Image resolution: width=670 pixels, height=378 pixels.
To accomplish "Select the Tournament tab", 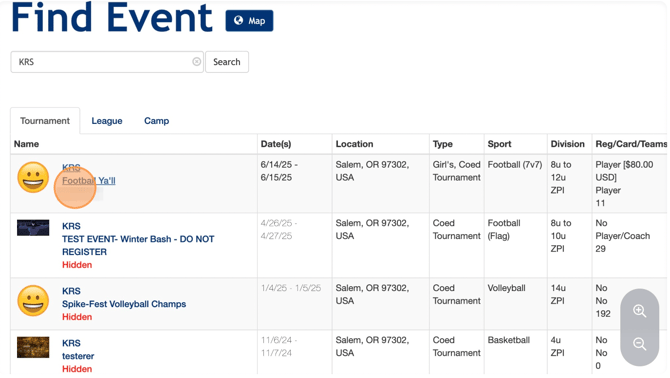I will (x=45, y=121).
